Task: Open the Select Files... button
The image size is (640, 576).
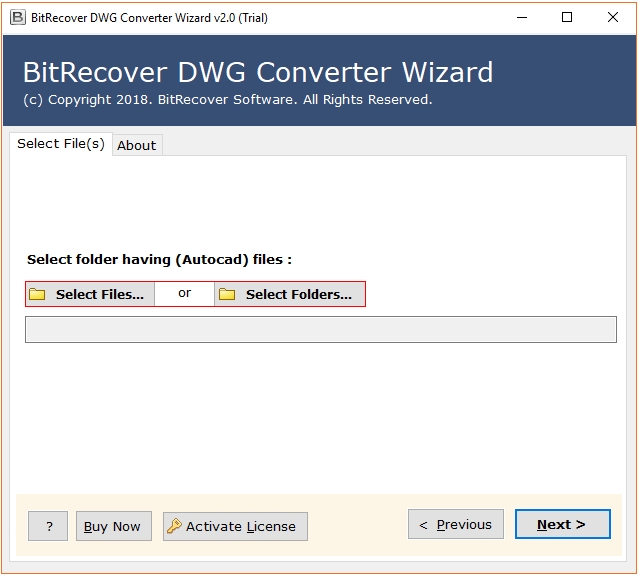Action: (x=90, y=294)
